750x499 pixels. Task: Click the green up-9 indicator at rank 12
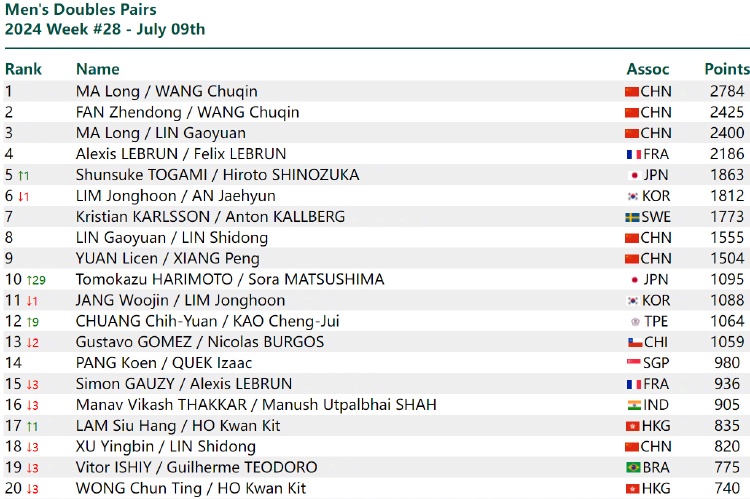pos(33,322)
